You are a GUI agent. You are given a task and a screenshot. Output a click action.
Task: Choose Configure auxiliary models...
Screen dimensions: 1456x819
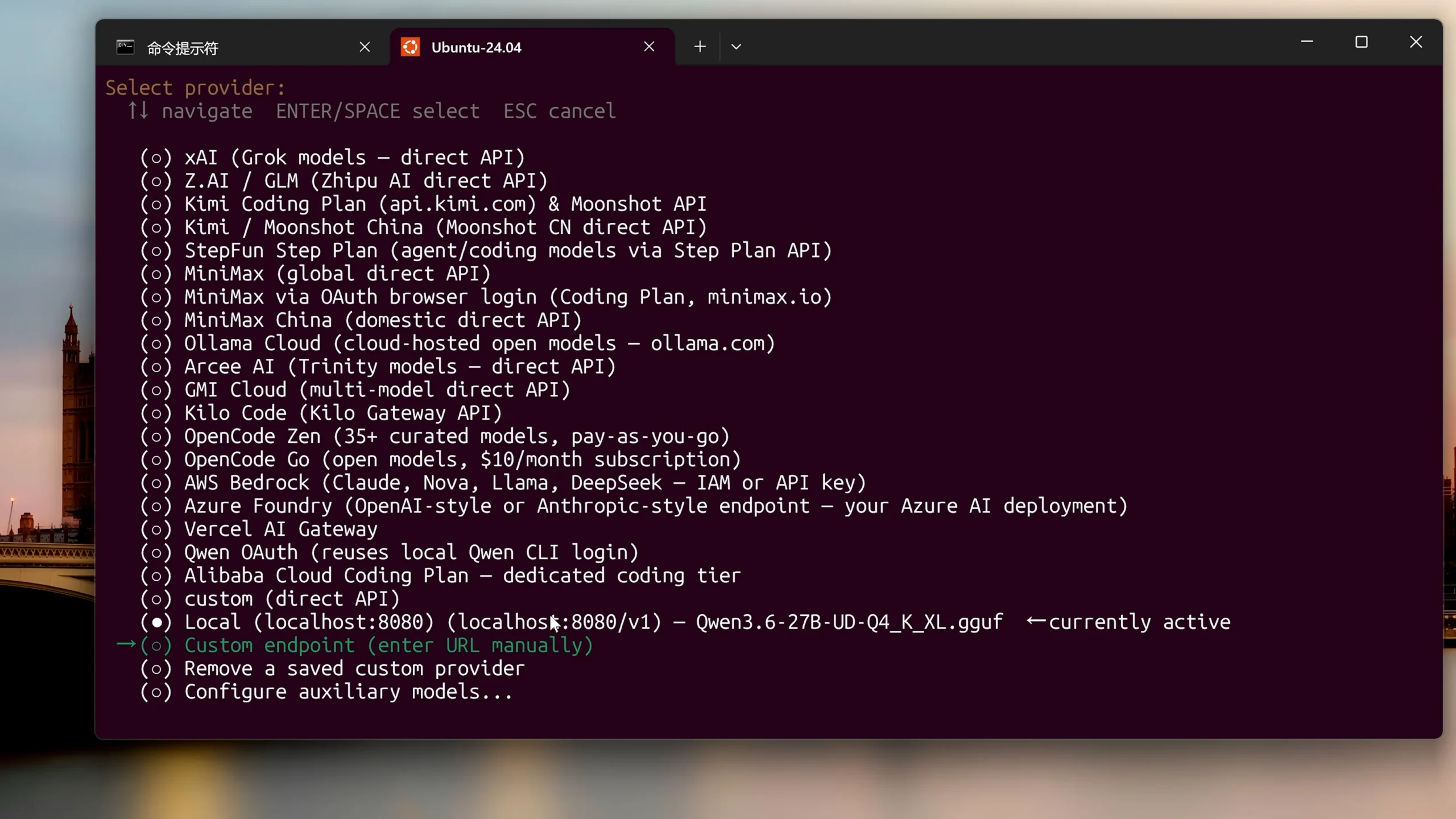(x=326, y=692)
